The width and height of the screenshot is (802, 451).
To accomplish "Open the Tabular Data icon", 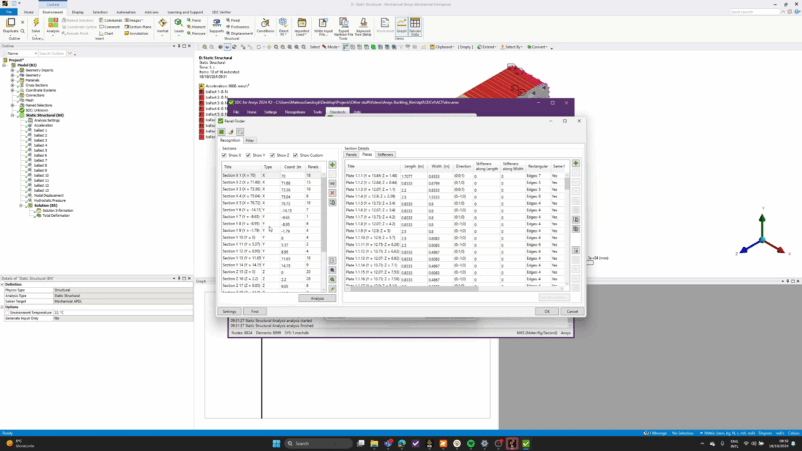I will [415, 24].
